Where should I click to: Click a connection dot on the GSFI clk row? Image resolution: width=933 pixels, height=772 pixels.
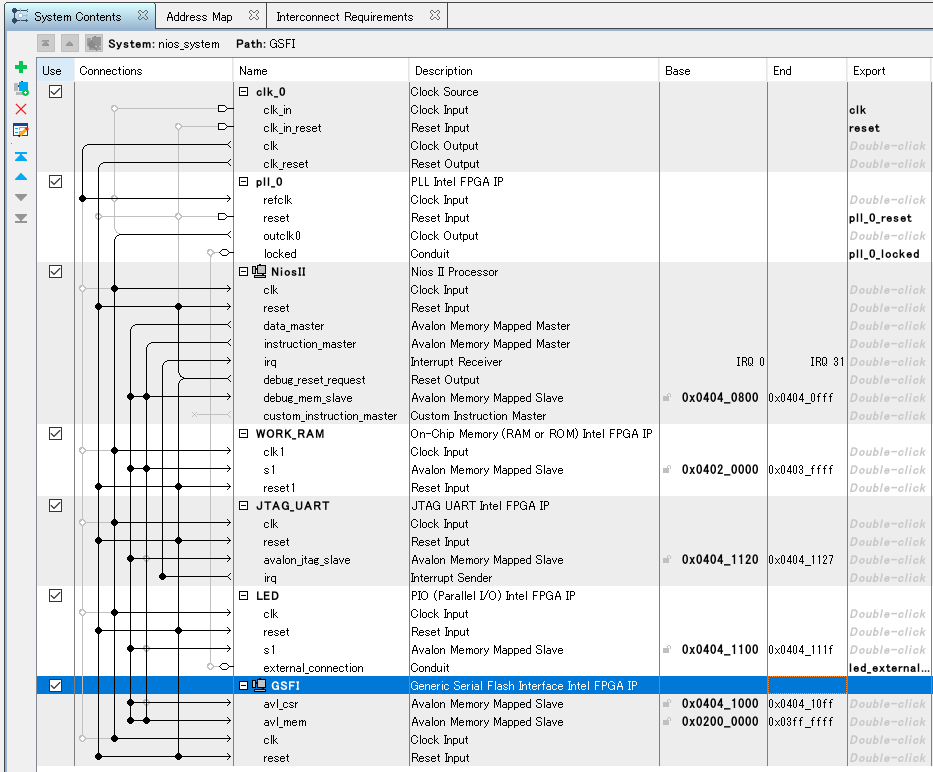tap(115, 737)
